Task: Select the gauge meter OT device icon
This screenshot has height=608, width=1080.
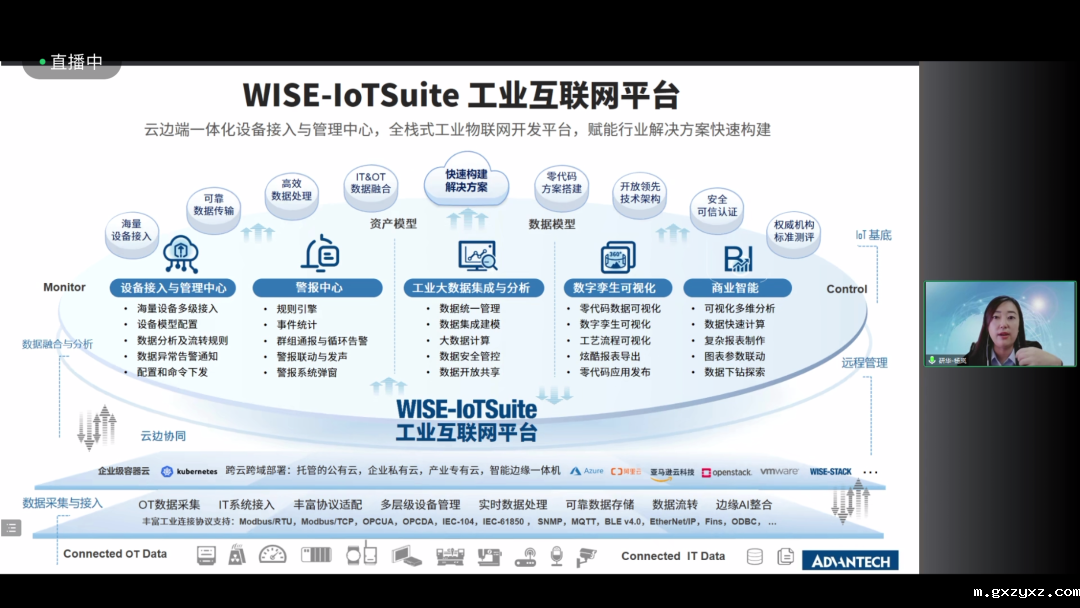Action: 271,555
